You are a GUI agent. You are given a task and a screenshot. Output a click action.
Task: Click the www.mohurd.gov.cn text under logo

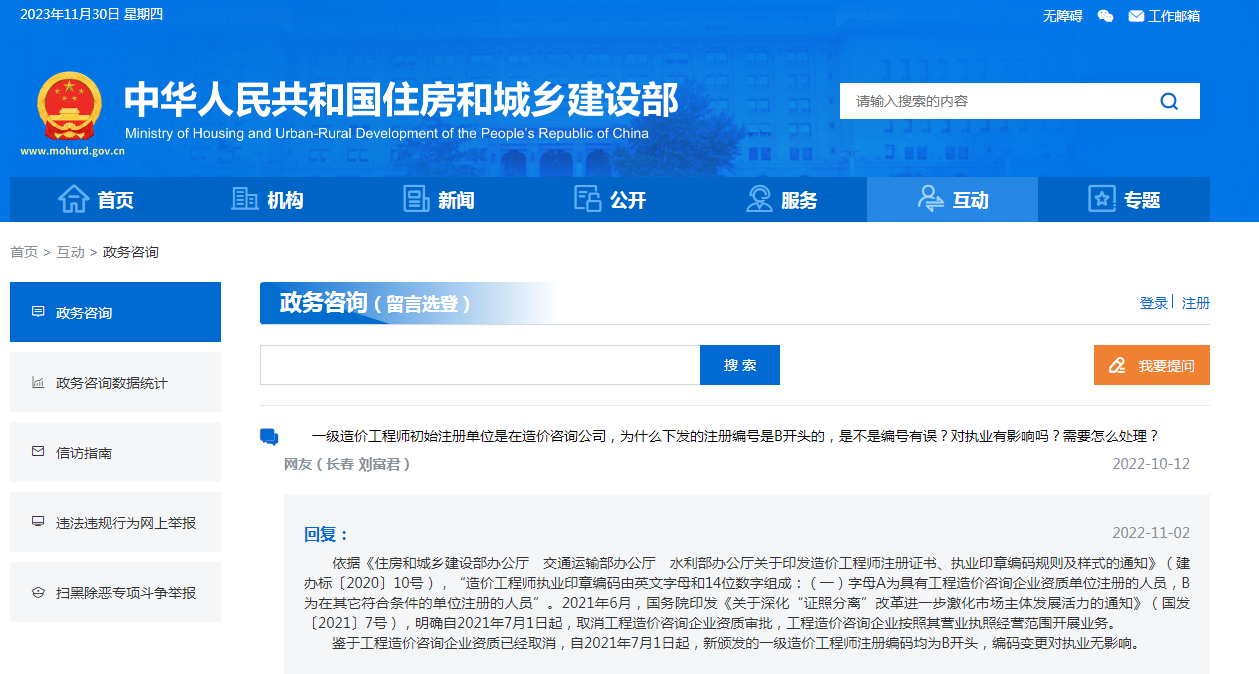(x=72, y=152)
